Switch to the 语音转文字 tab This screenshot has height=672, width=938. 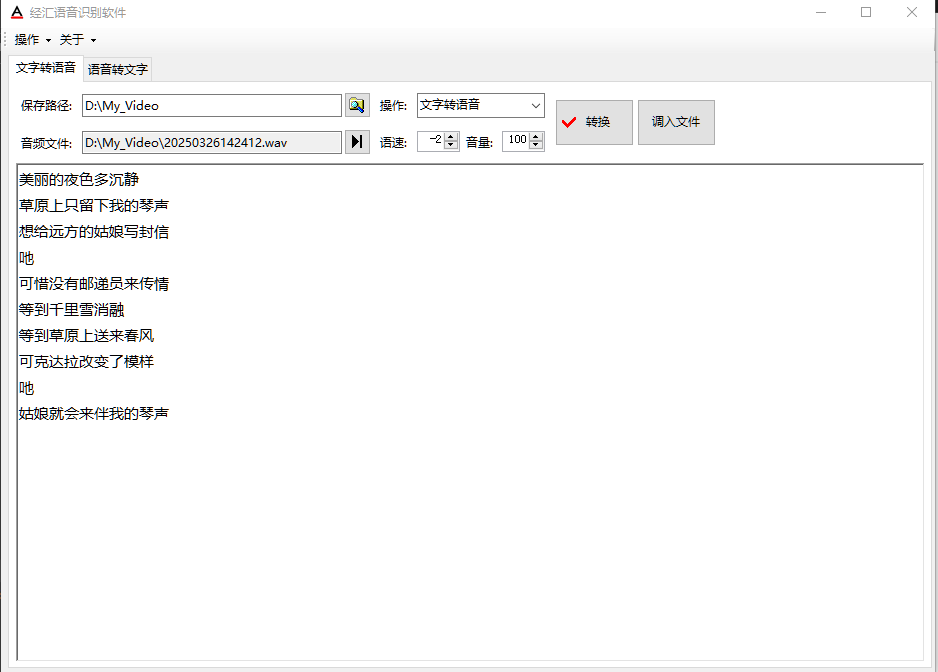[117, 70]
